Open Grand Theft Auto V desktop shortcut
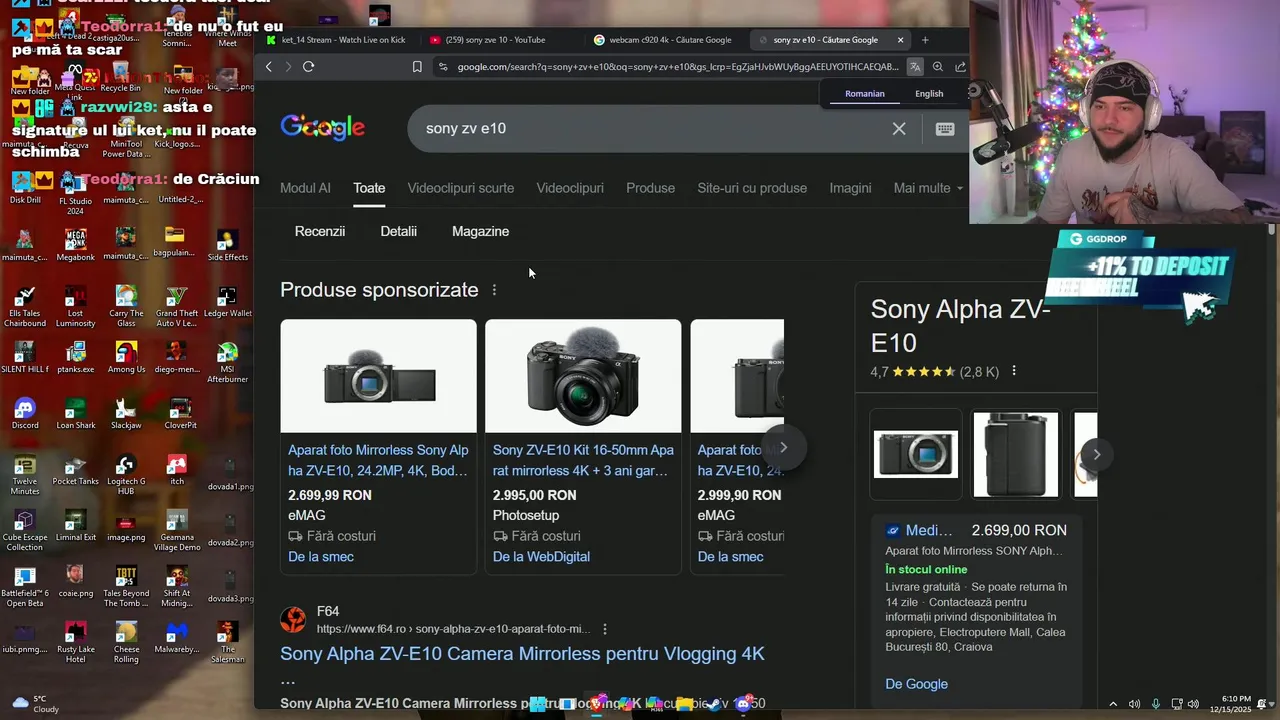Image resolution: width=1280 pixels, height=720 pixels. point(177,306)
